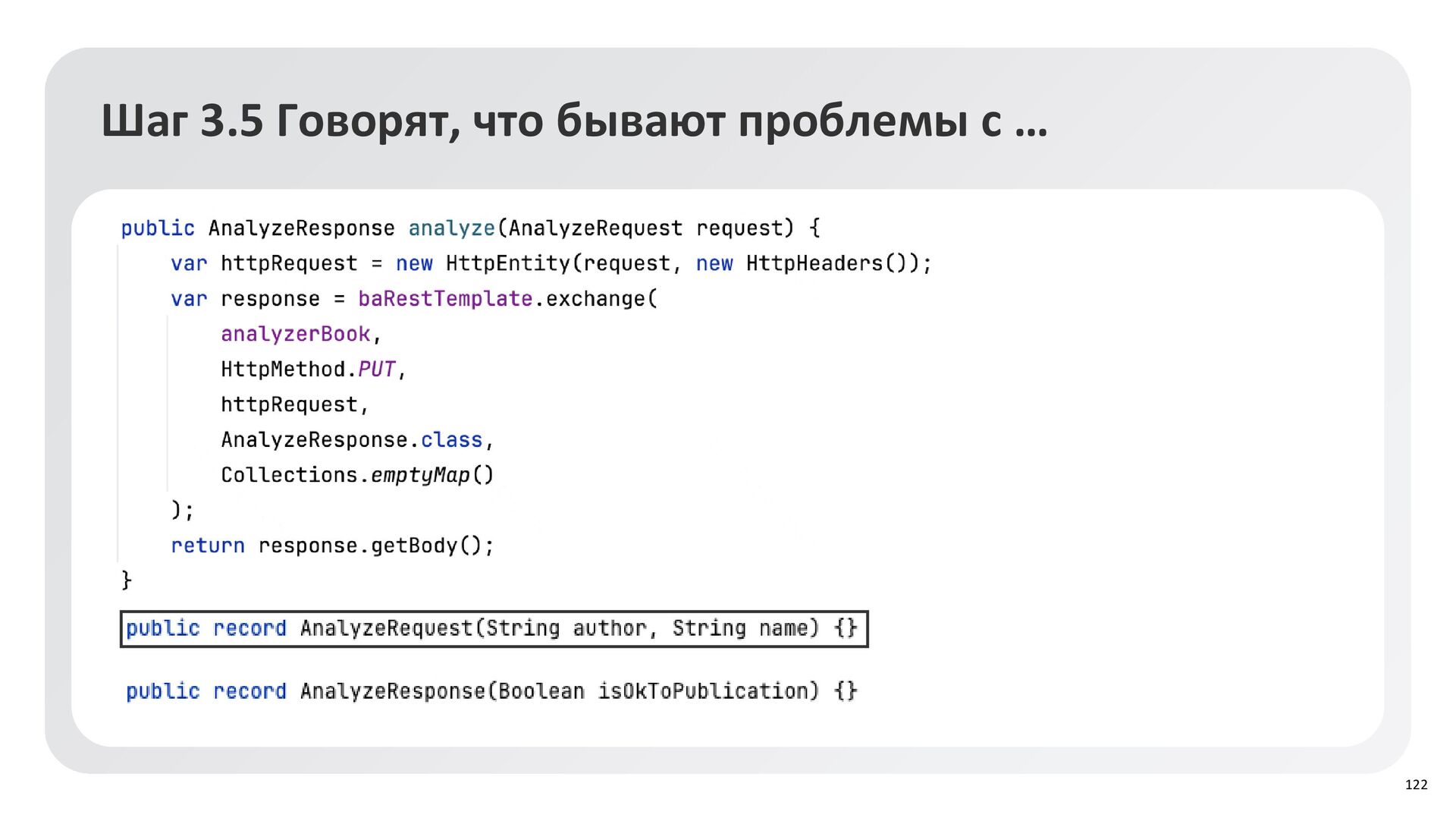Click 'Collections.emptyMap()' call
Image resolution: width=1456 pixels, height=821 pixels.
coord(357,475)
